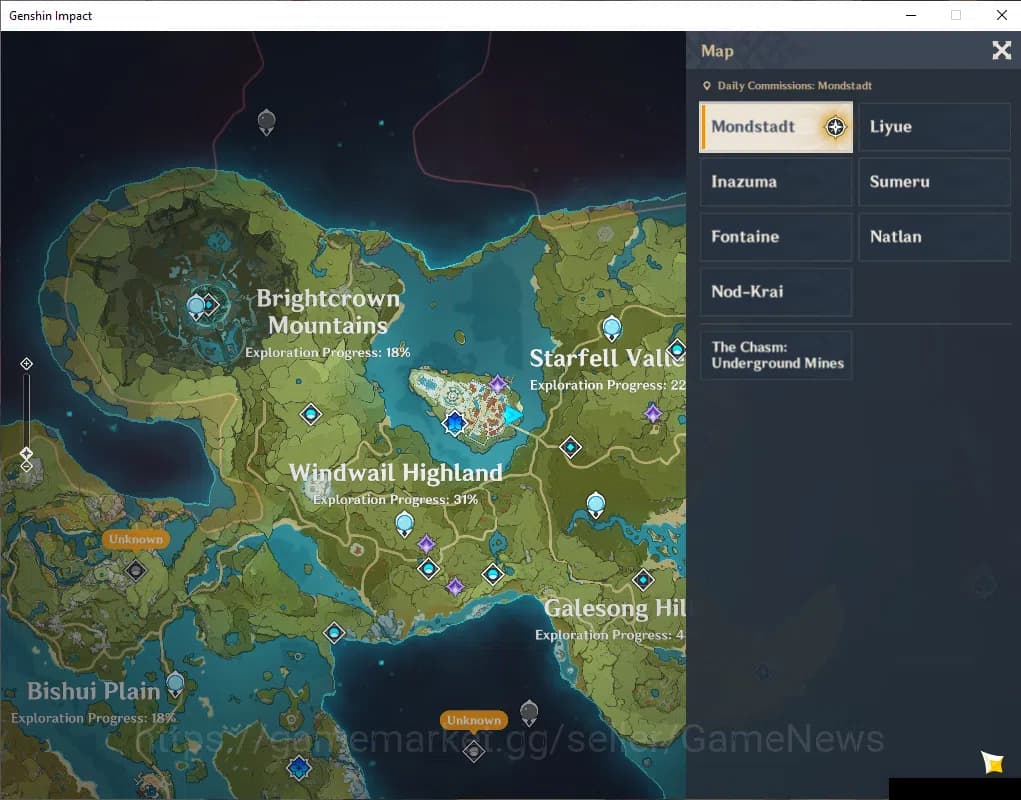
Task: Select Statue of The Seven above Starfell Valley label
Action: click(x=611, y=328)
